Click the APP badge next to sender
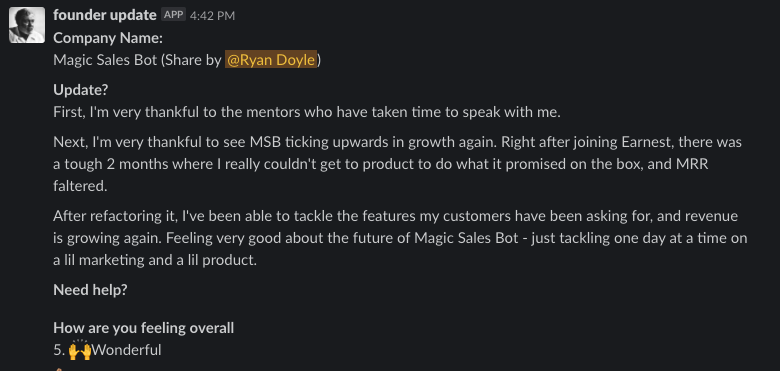The width and height of the screenshot is (780, 371). 173,14
